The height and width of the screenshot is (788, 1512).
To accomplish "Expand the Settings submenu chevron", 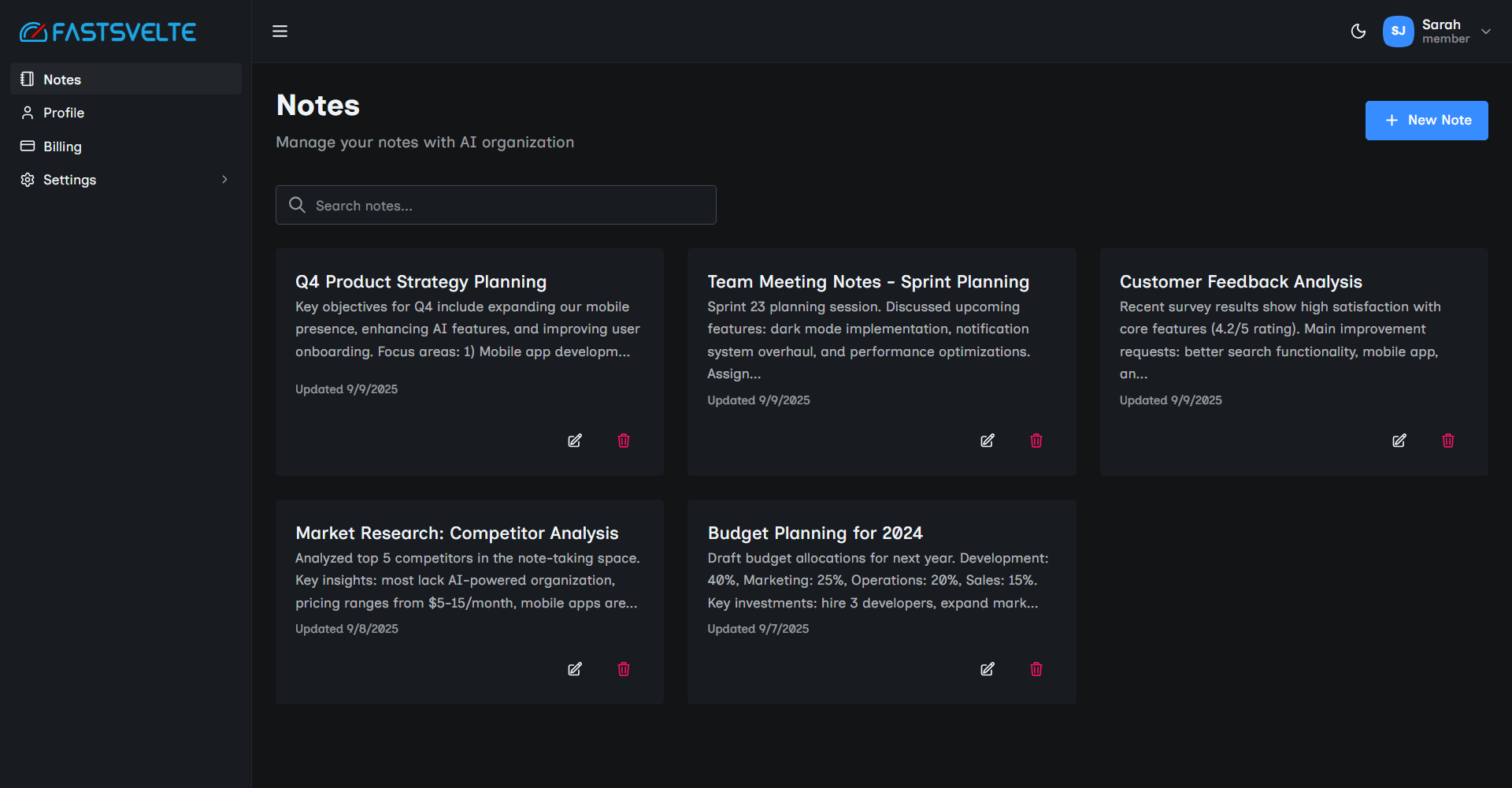I will pyautogui.click(x=224, y=180).
